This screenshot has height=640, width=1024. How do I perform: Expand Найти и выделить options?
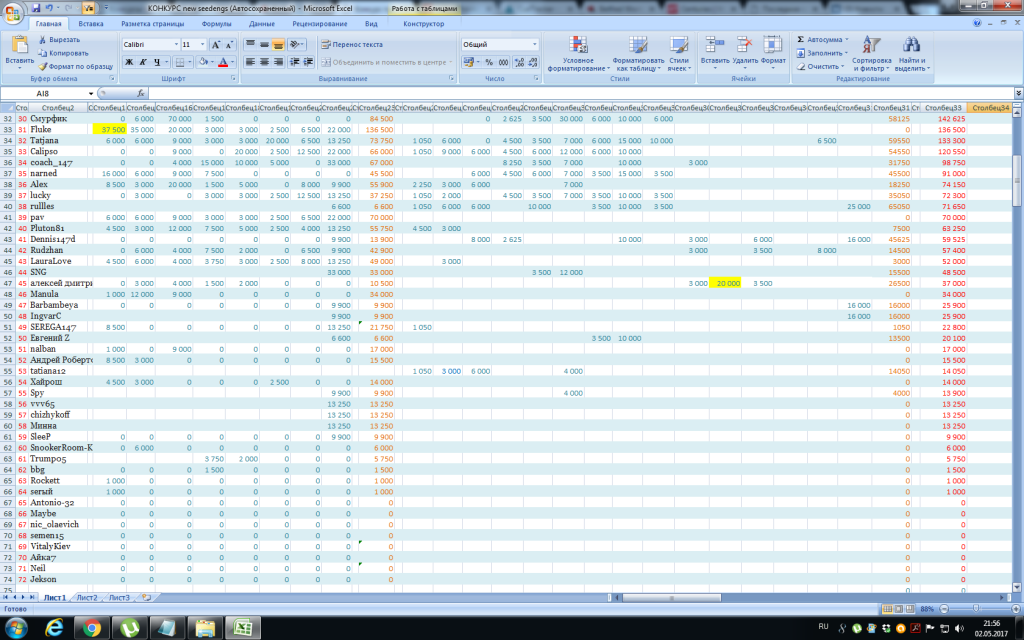[912, 54]
